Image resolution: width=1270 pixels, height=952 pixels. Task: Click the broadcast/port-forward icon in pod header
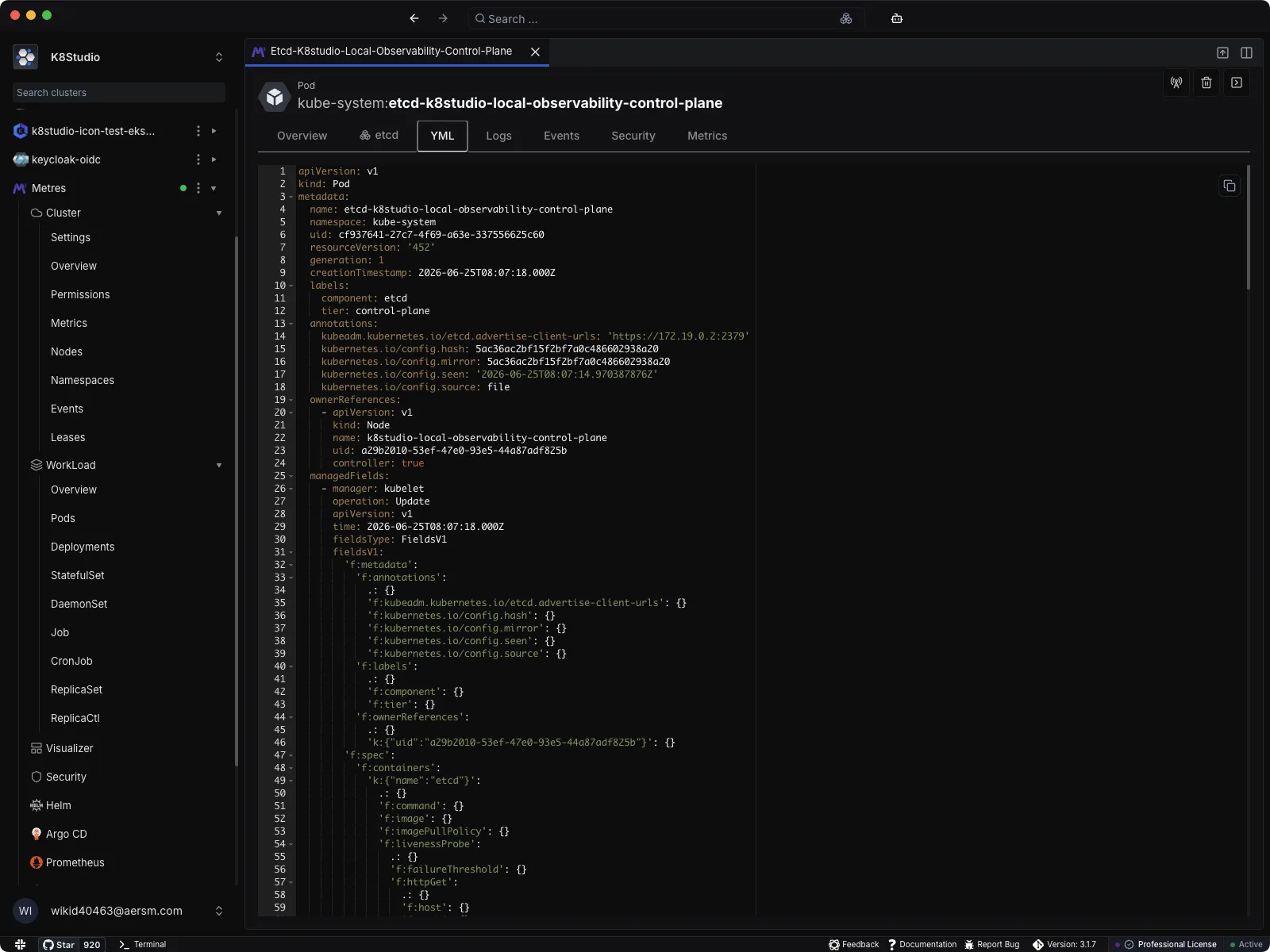[1176, 83]
